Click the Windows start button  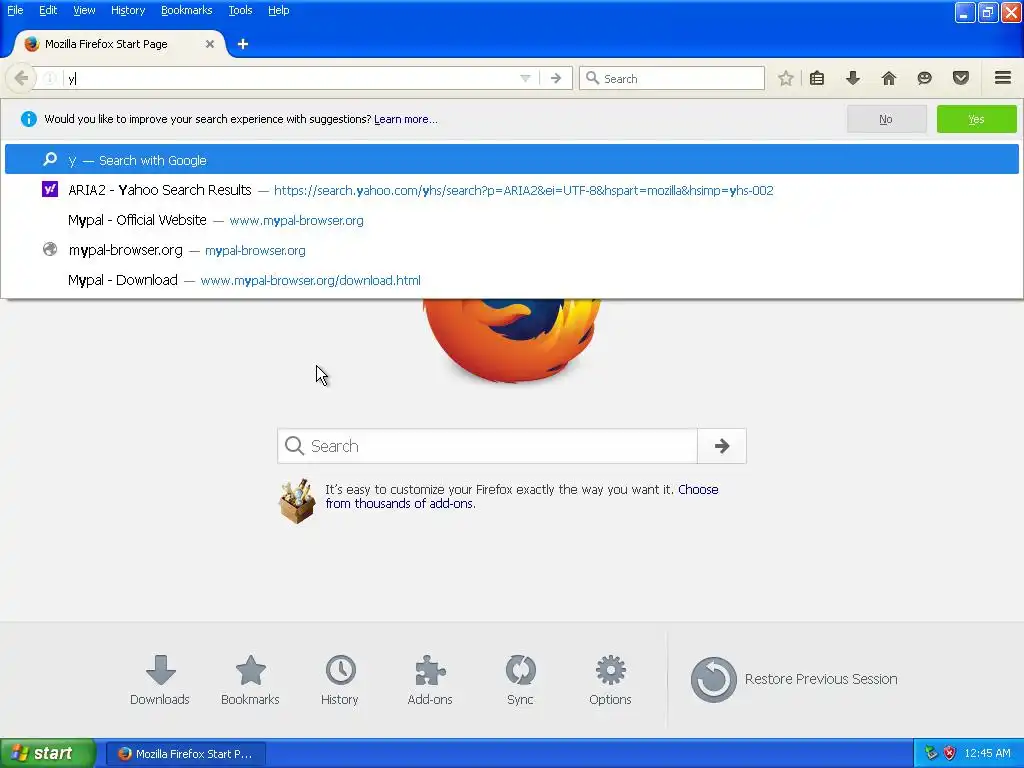tap(48, 753)
